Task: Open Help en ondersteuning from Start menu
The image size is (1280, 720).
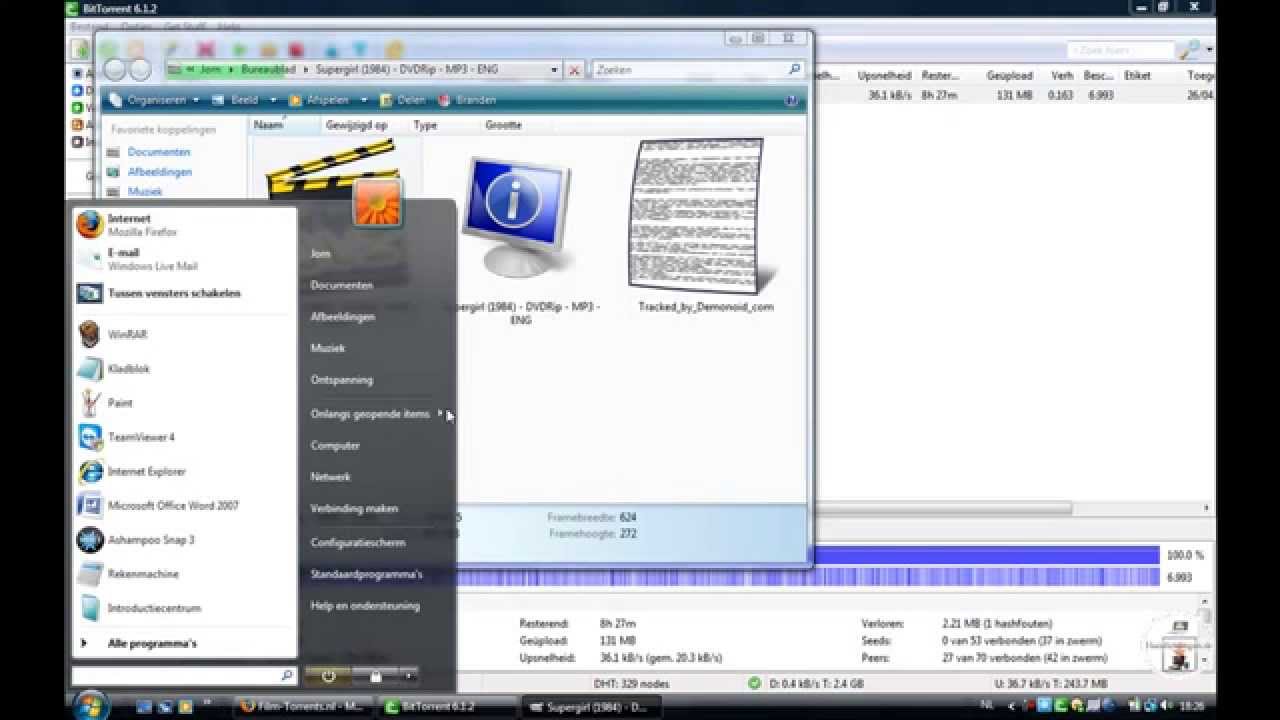Action: [x=365, y=605]
